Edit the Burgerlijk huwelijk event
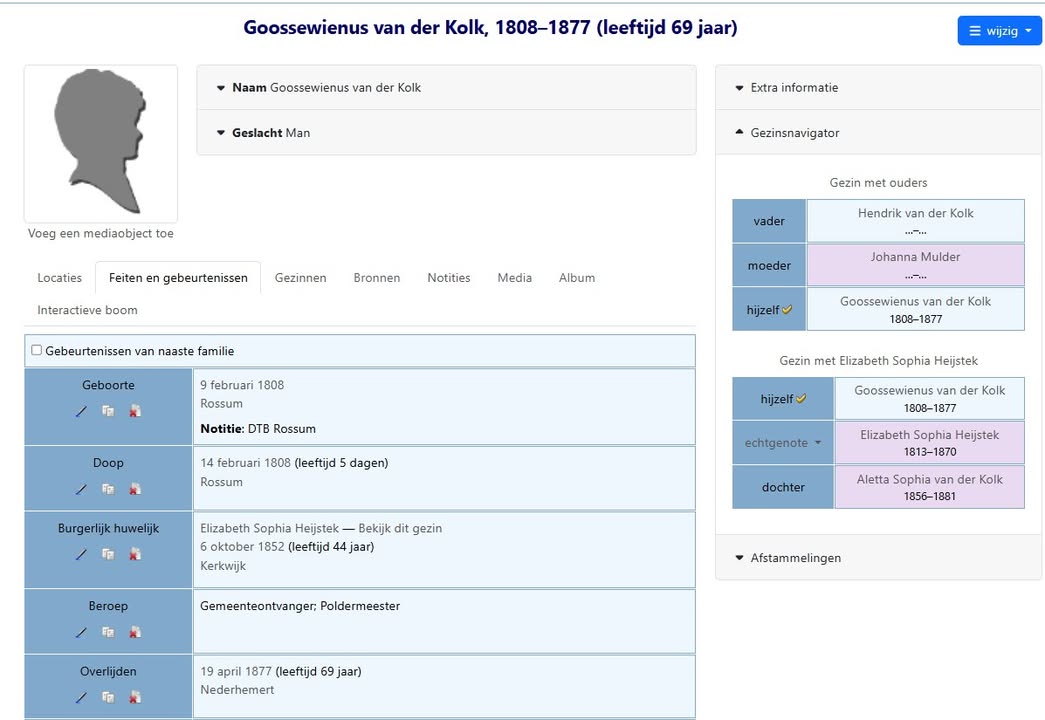The image size is (1045, 720). 81,554
